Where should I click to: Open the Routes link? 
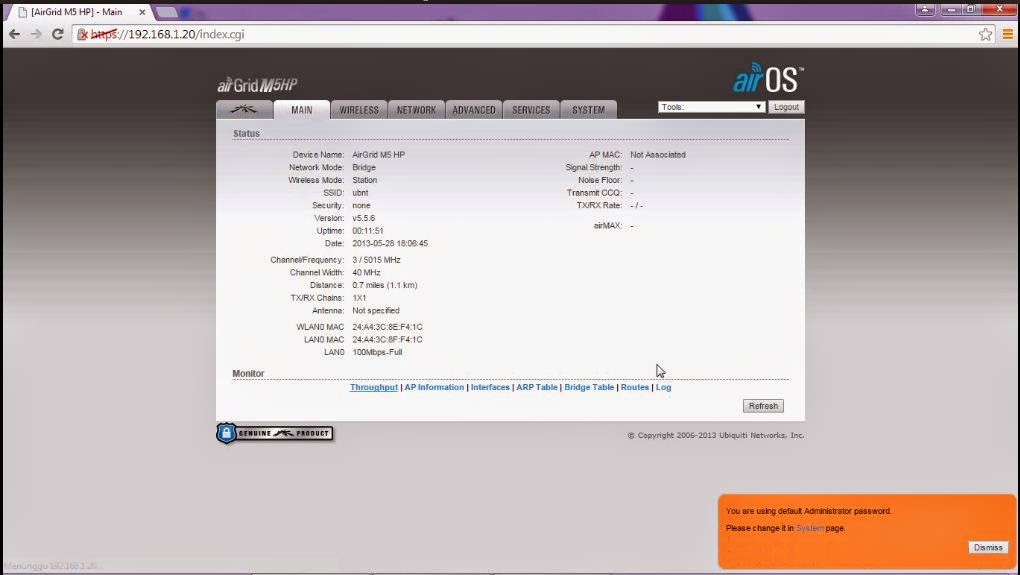click(634, 387)
